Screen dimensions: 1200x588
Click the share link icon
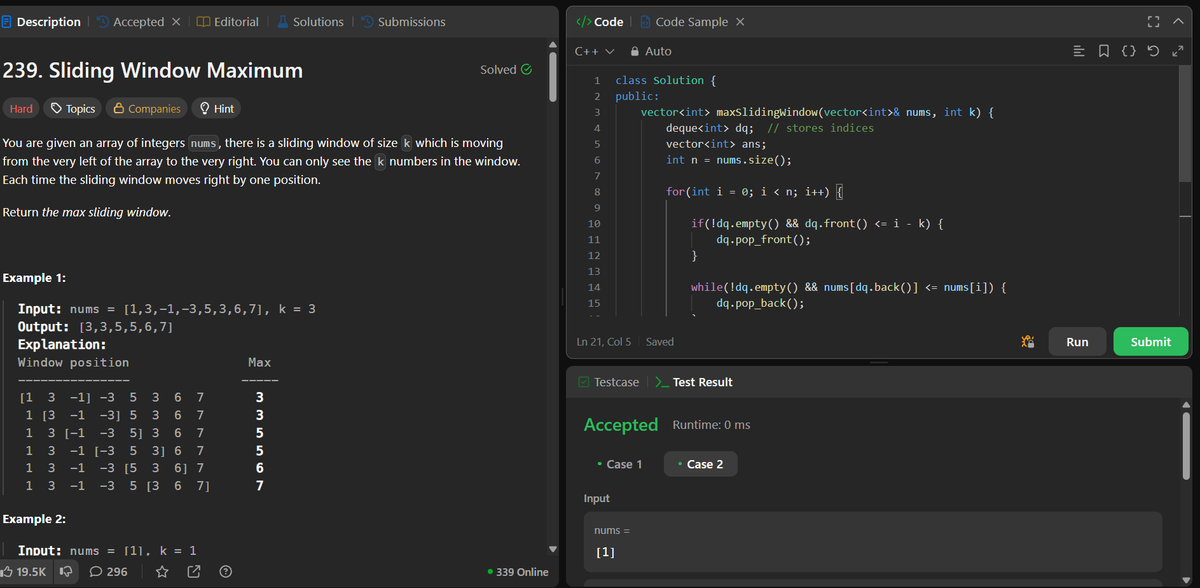(196, 572)
